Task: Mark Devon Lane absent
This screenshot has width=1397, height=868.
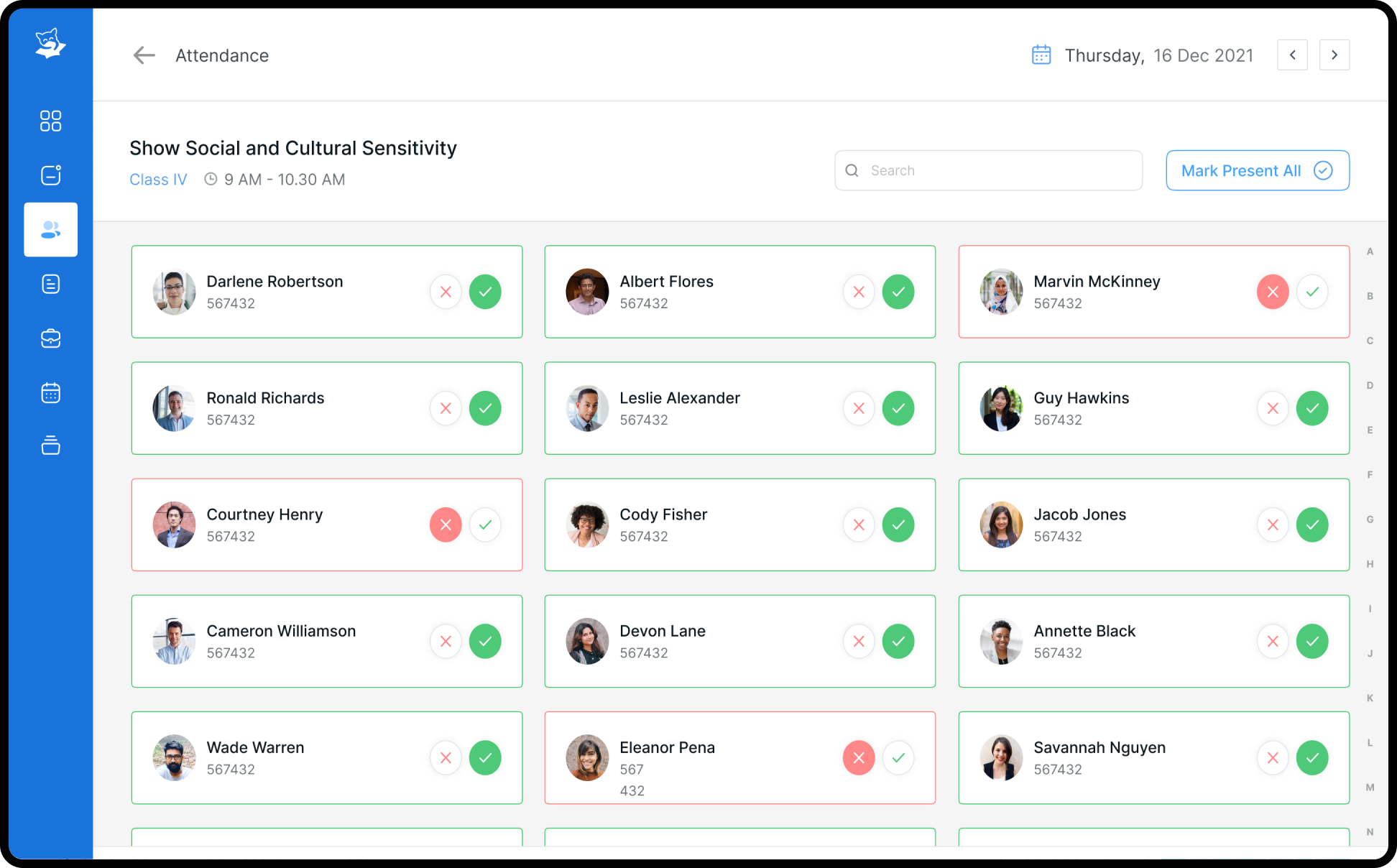Action: click(x=859, y=641)
